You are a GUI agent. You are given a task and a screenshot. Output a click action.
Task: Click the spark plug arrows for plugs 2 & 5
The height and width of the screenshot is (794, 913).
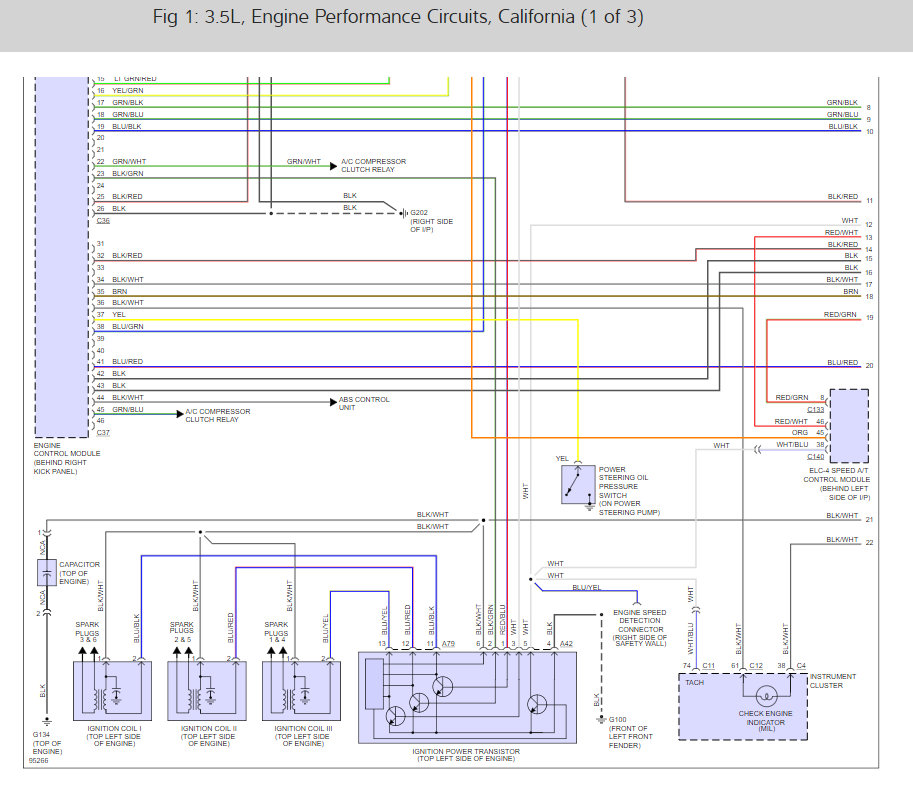pos(183,654)
